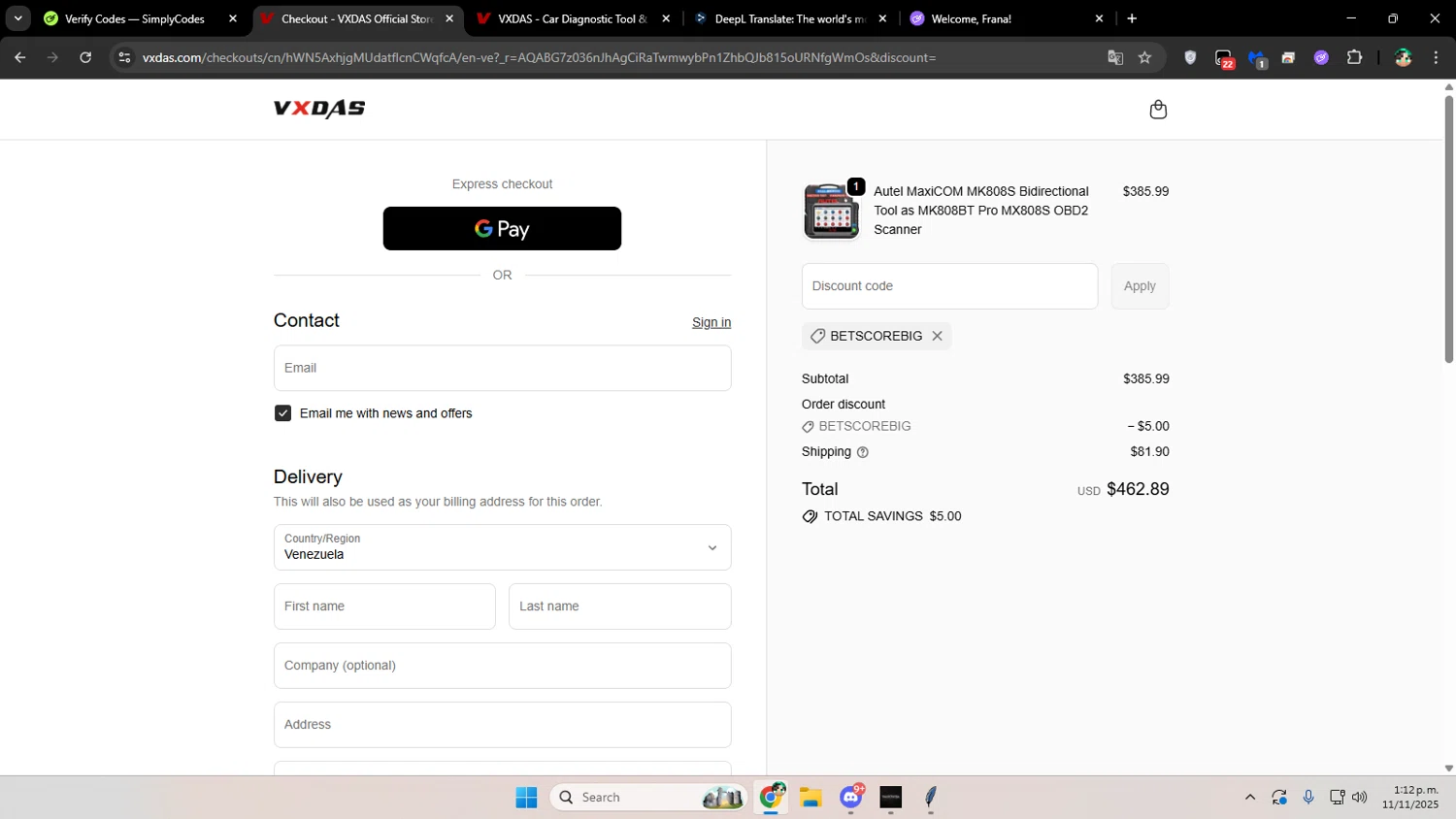Switch to the VXDAS - Car Diagnostic Tool tab
Image resolution: width=1456 pixels, height=819 pixels.
[x=572, y=18]
